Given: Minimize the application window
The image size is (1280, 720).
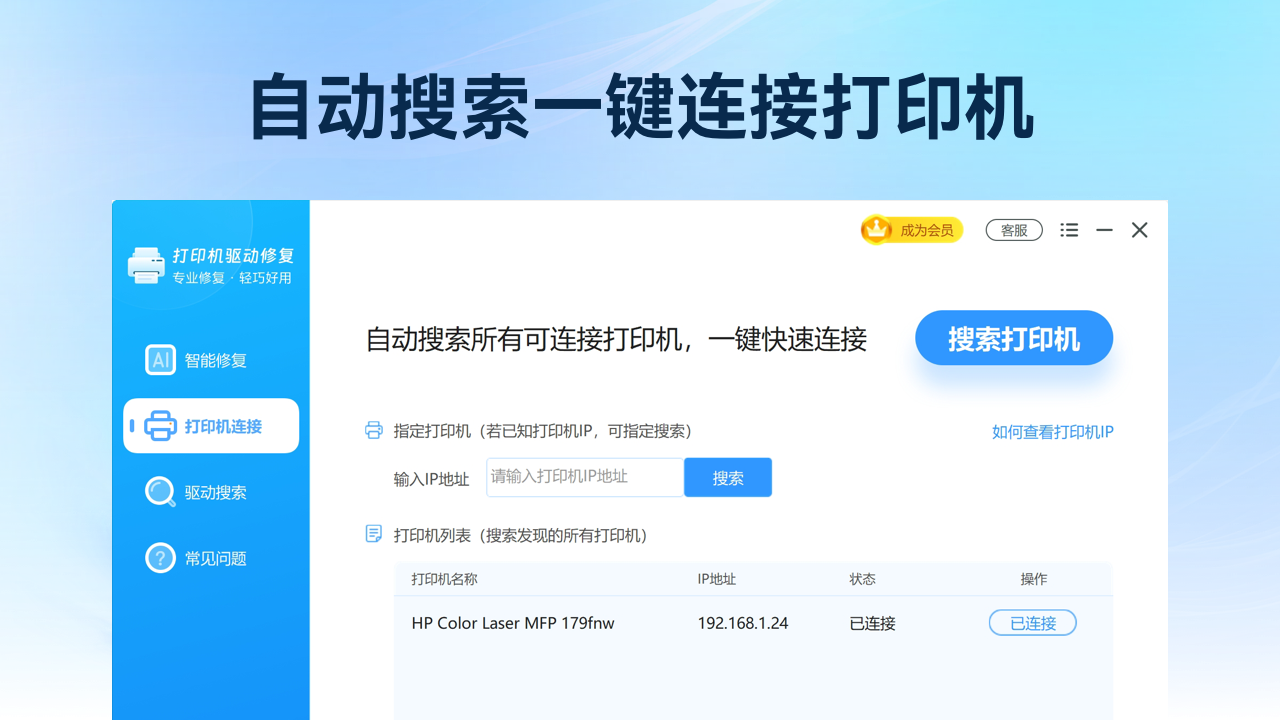Looking at the screenshot, I should pos(1104,230).
